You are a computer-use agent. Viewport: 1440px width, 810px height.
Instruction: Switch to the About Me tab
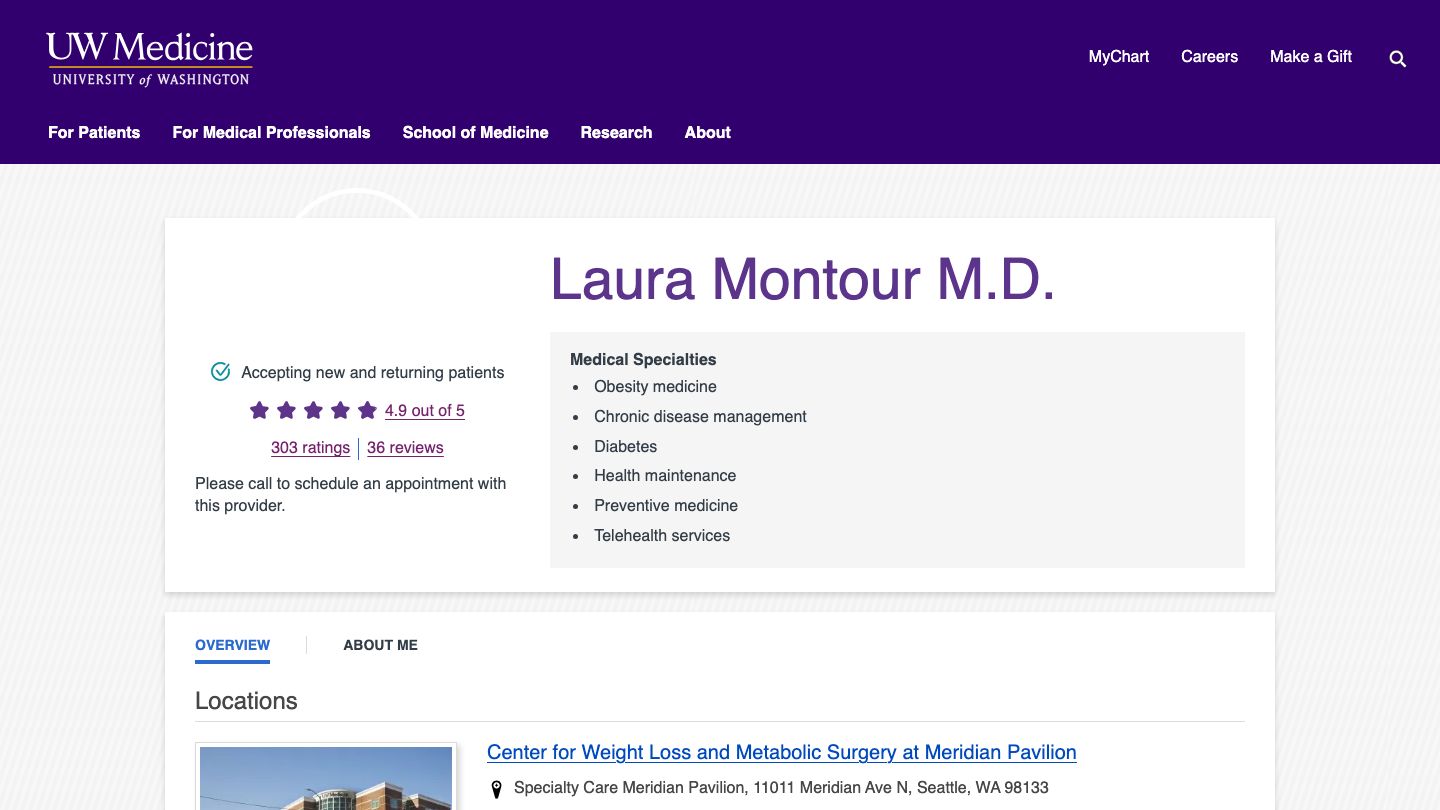(380, 645)
